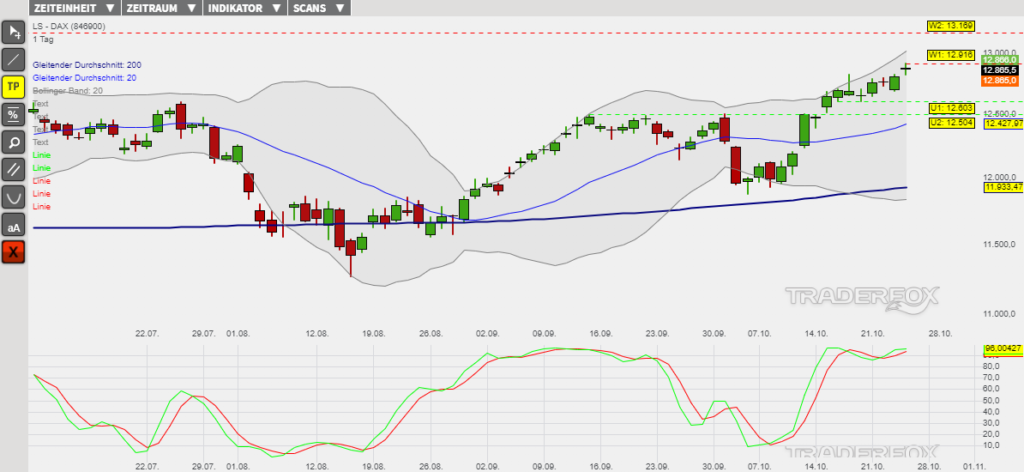1024x472 pixels.
Task: Select the U1: 12.603 support label
Action: click(x=950, y=108)
